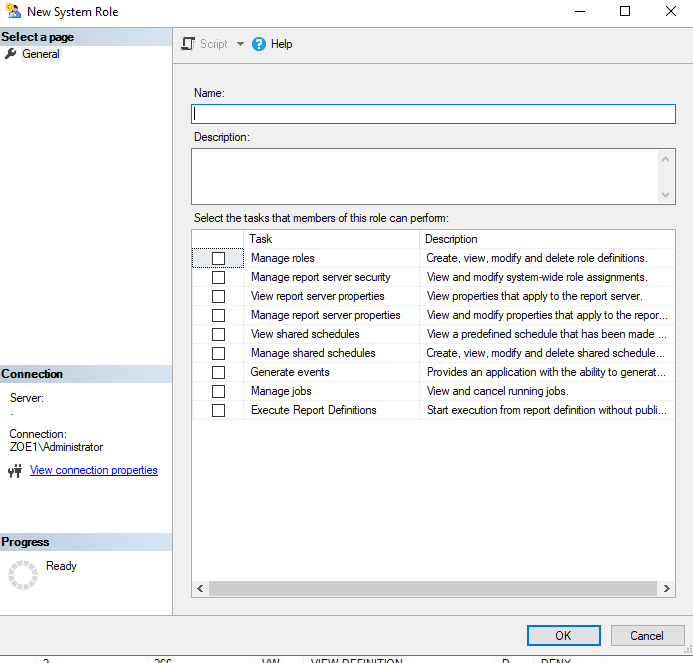Tick View report server properties checkbox

218,297
